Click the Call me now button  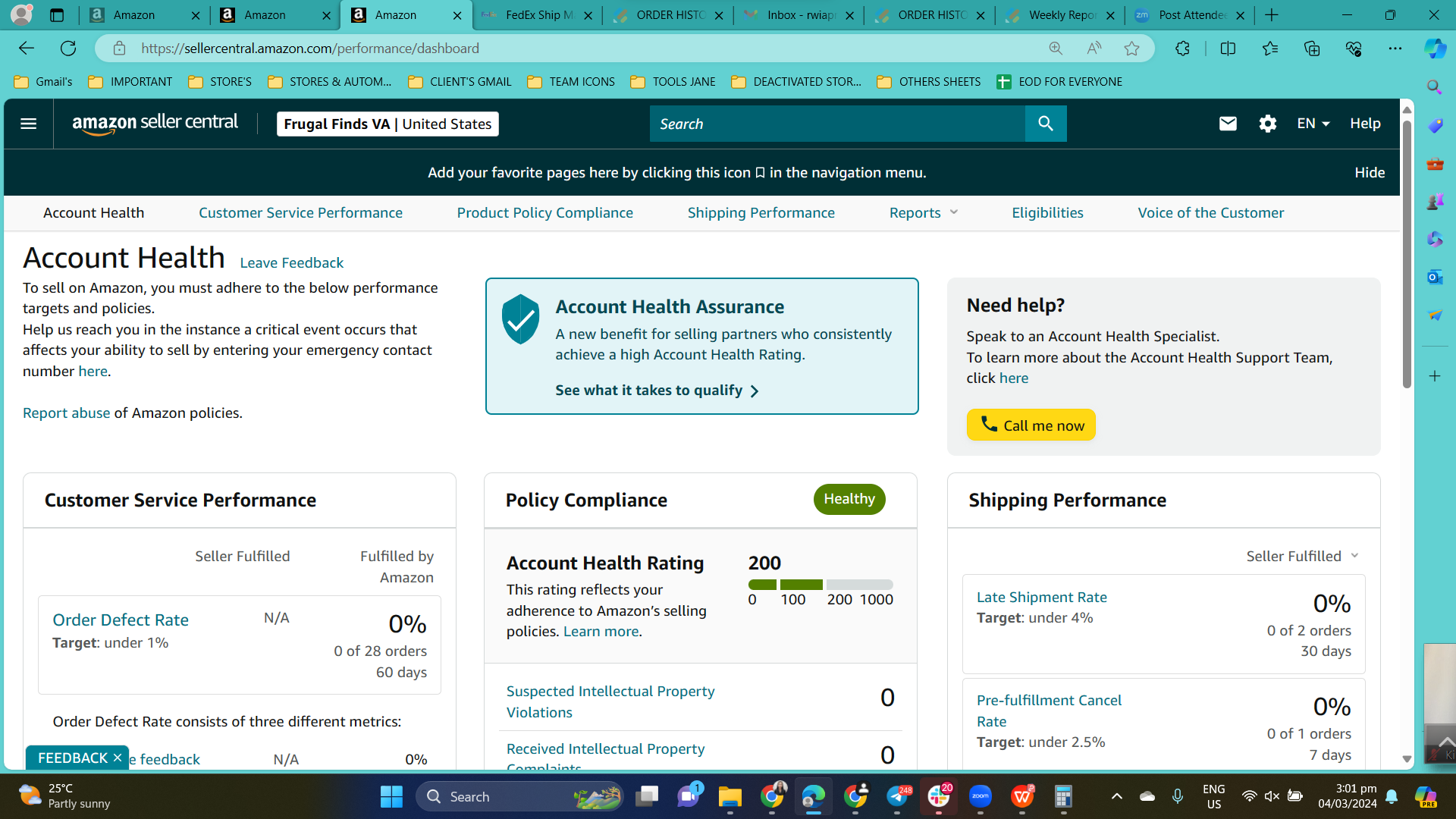coord(1031,425)
